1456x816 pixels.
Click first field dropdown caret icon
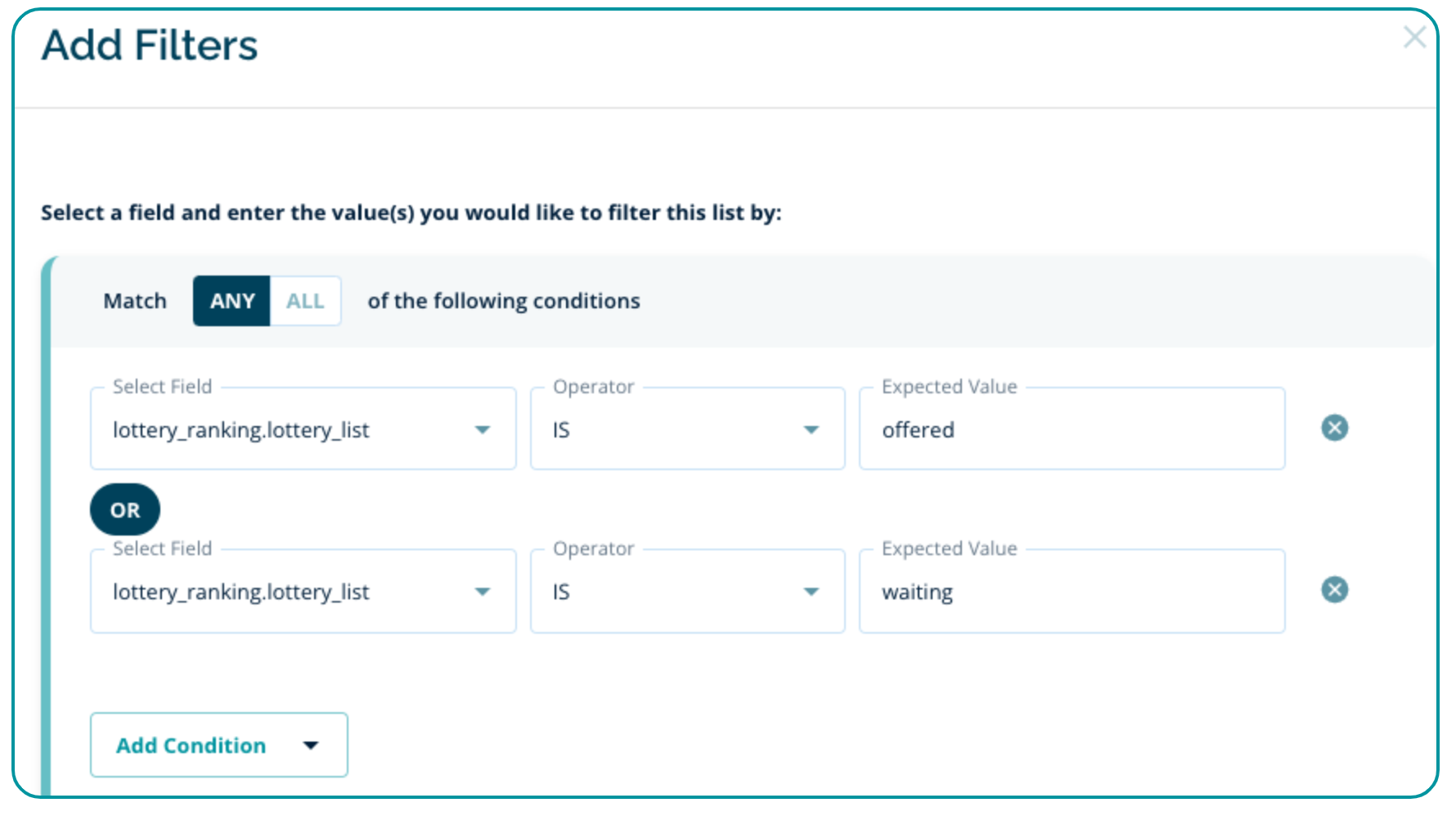click(483, 429)
